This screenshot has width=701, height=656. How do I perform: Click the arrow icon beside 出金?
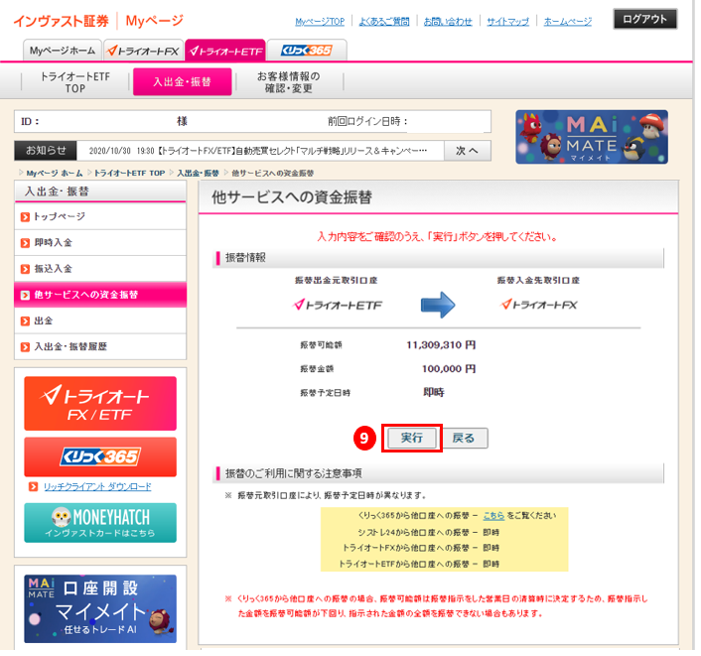pos(25,321)
